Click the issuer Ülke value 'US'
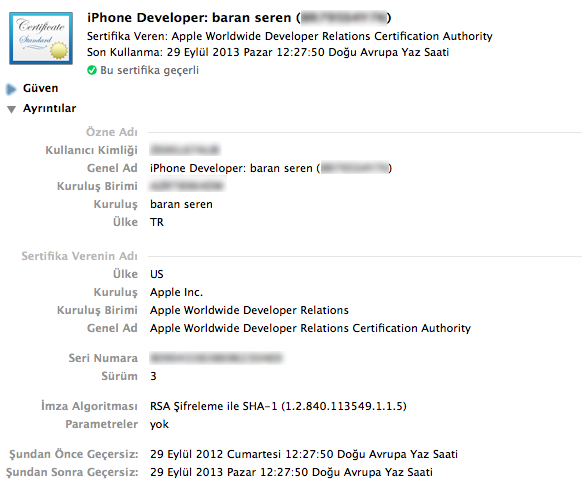The width and height of the screenshot is (587, 490). point(156,274)
